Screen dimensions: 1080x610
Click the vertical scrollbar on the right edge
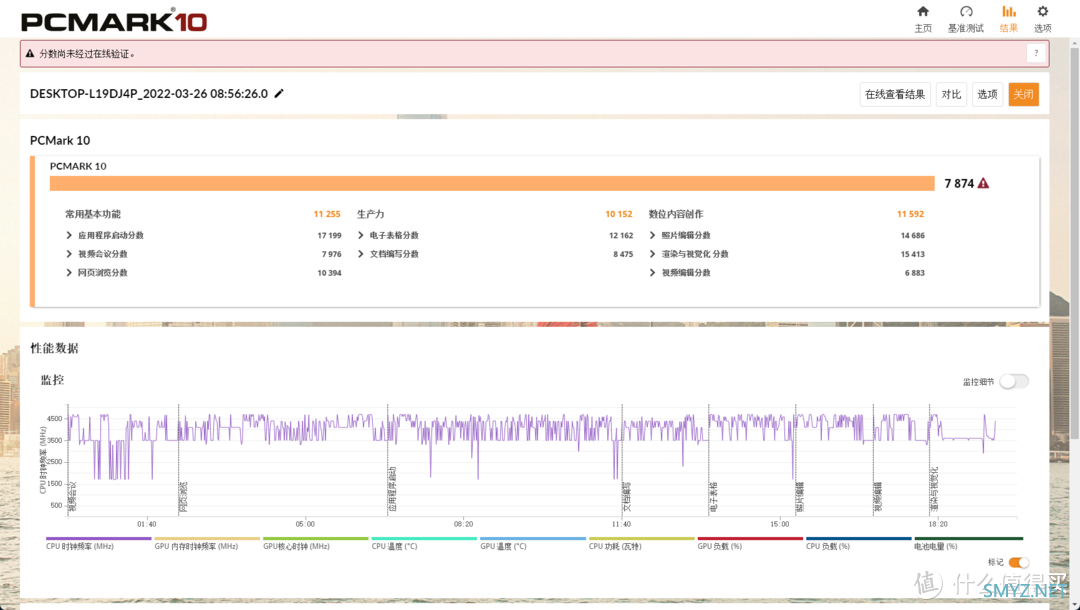click(x=1074, y=241)
